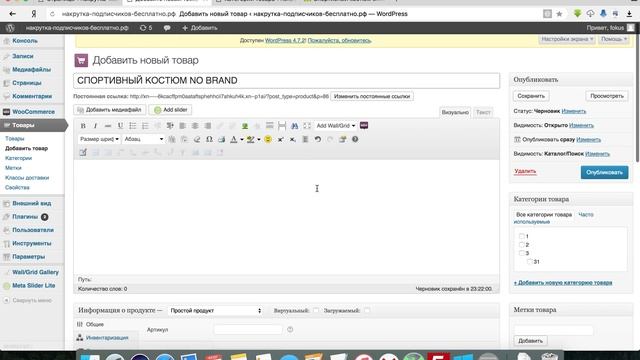Insert Read More tag

[x=269, y=126]
